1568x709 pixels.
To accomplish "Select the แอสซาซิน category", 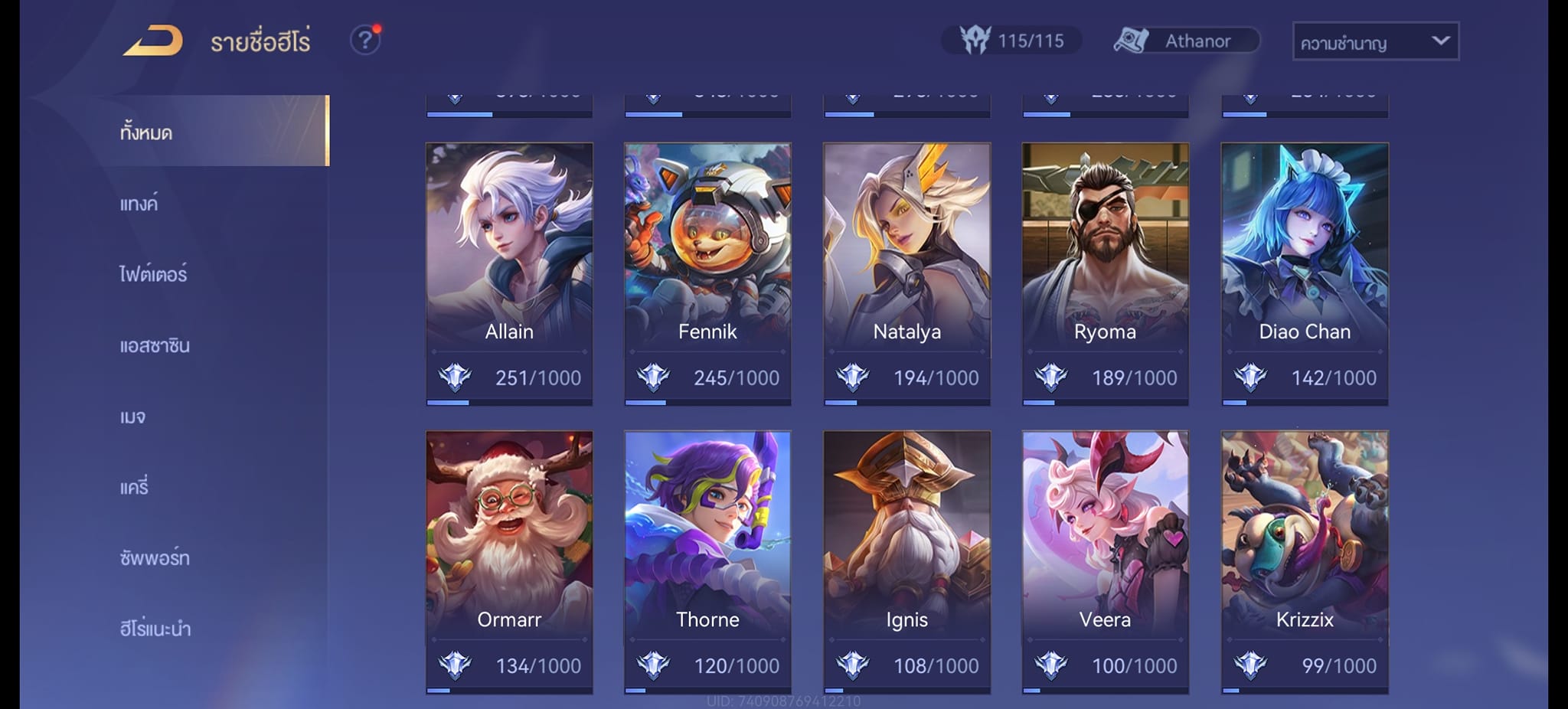I will [155, 345].
